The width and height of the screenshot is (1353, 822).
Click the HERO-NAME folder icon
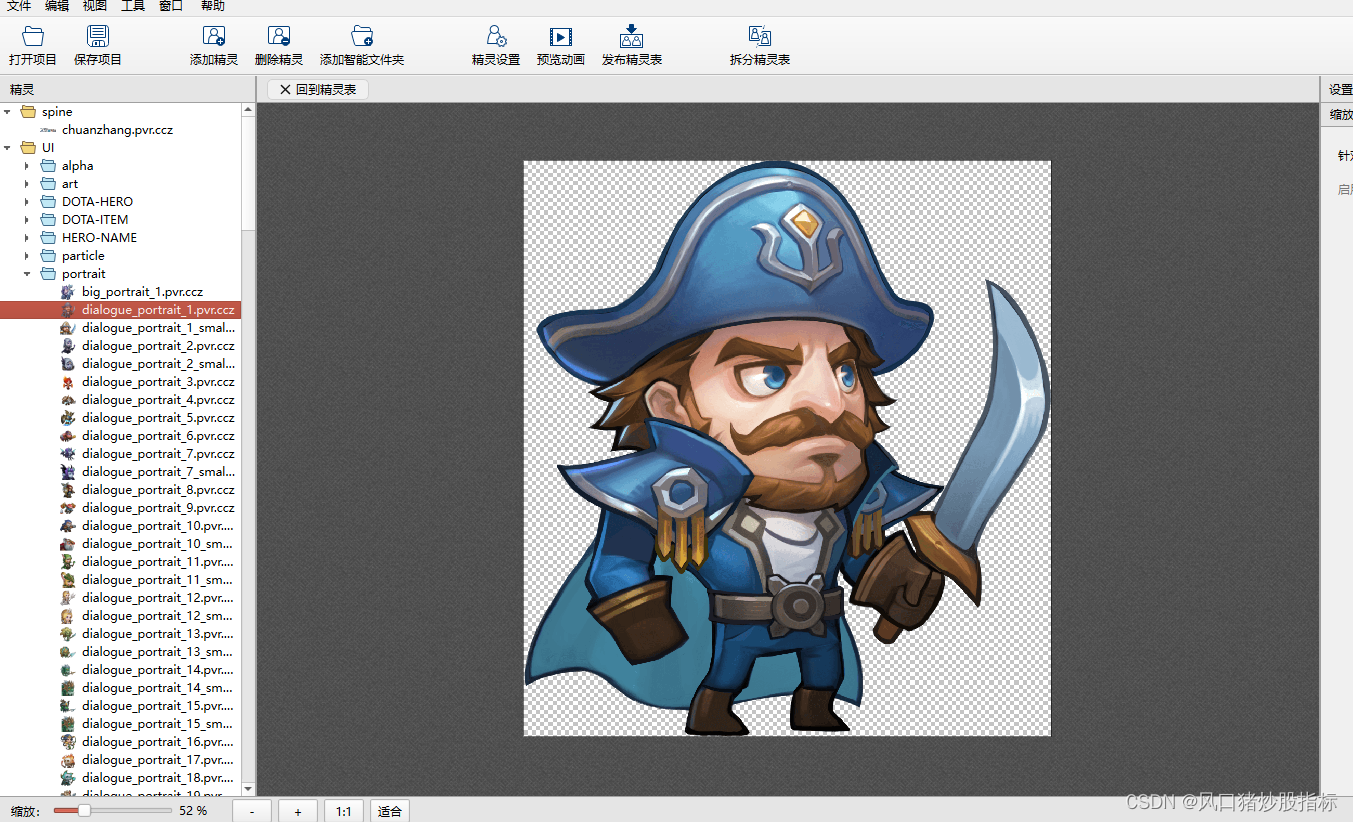click(48, 238)
